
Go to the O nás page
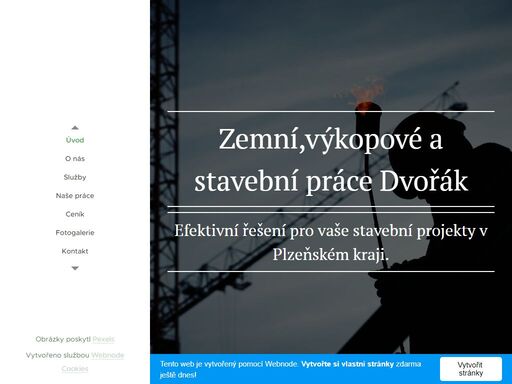tap(75, 159)
